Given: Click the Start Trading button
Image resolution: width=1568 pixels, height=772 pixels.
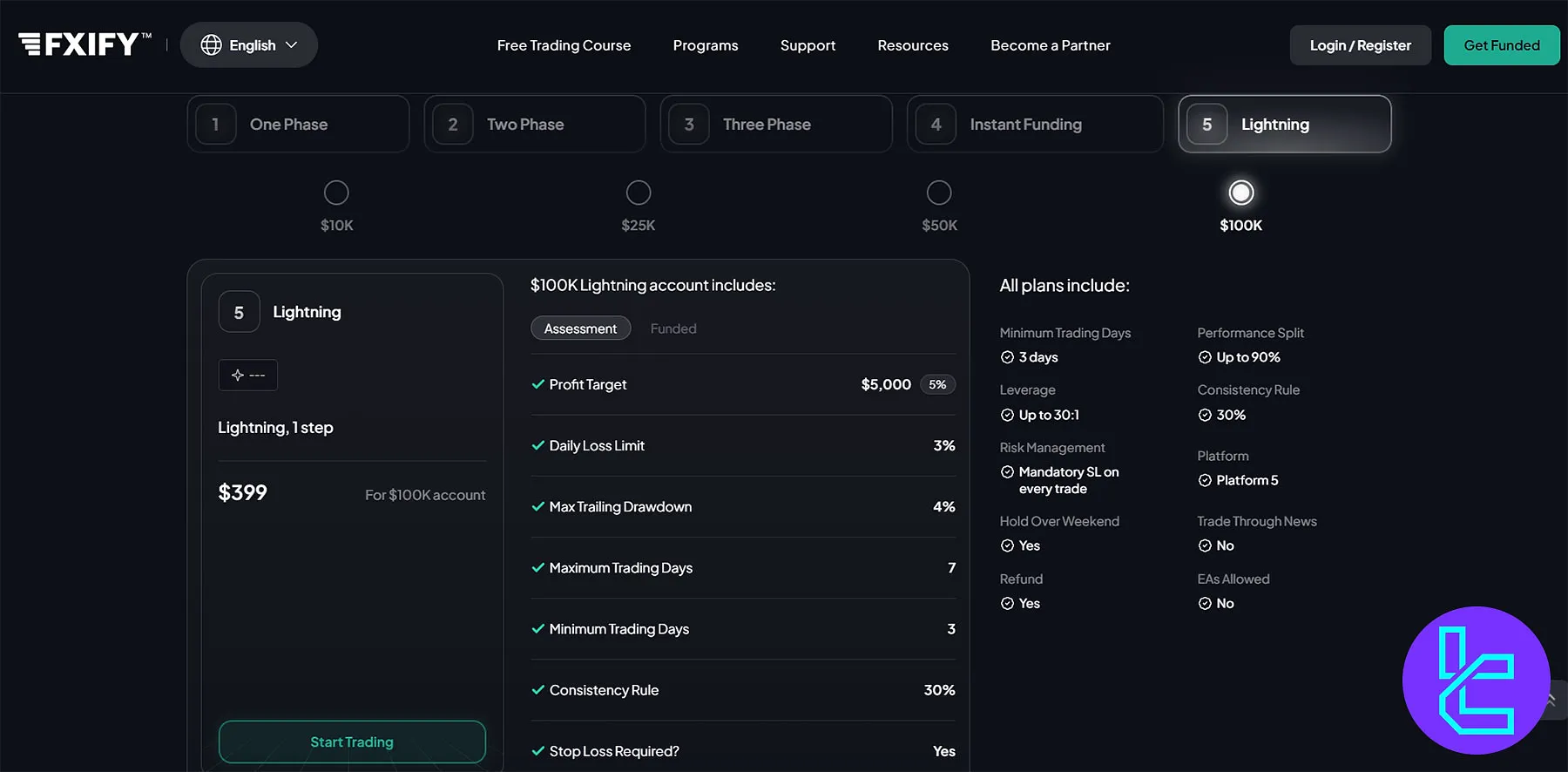Looking at the screenshot, I should [352, 742].
